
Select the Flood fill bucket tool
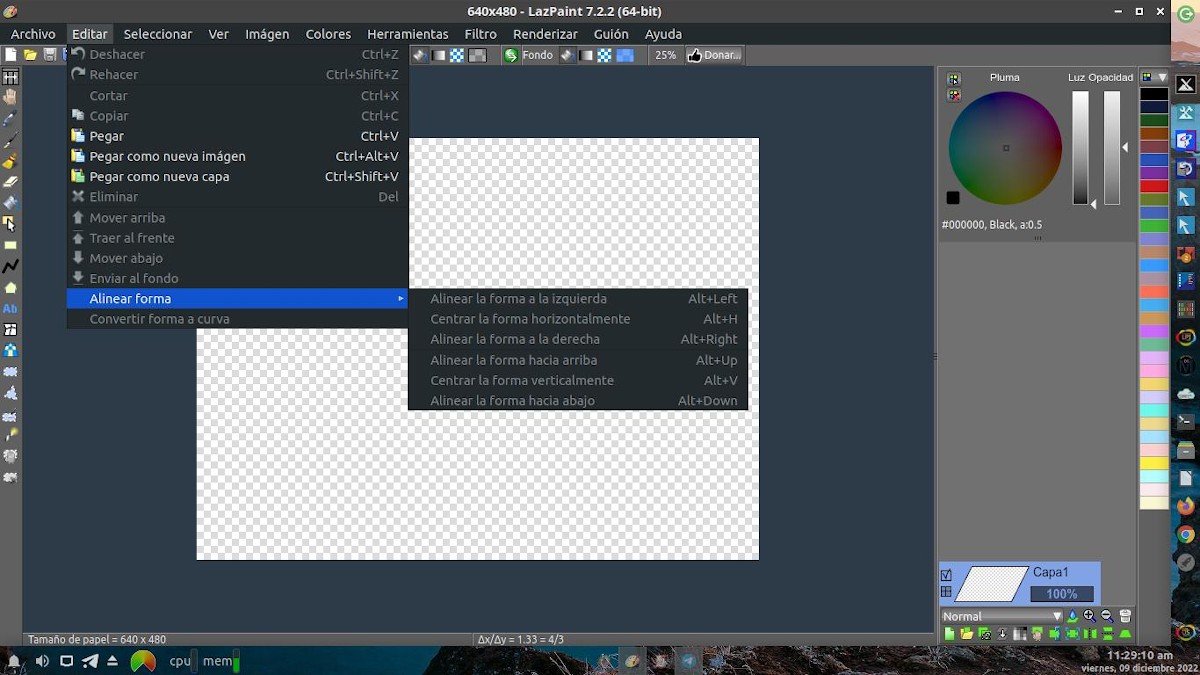(x=10, y=202)
